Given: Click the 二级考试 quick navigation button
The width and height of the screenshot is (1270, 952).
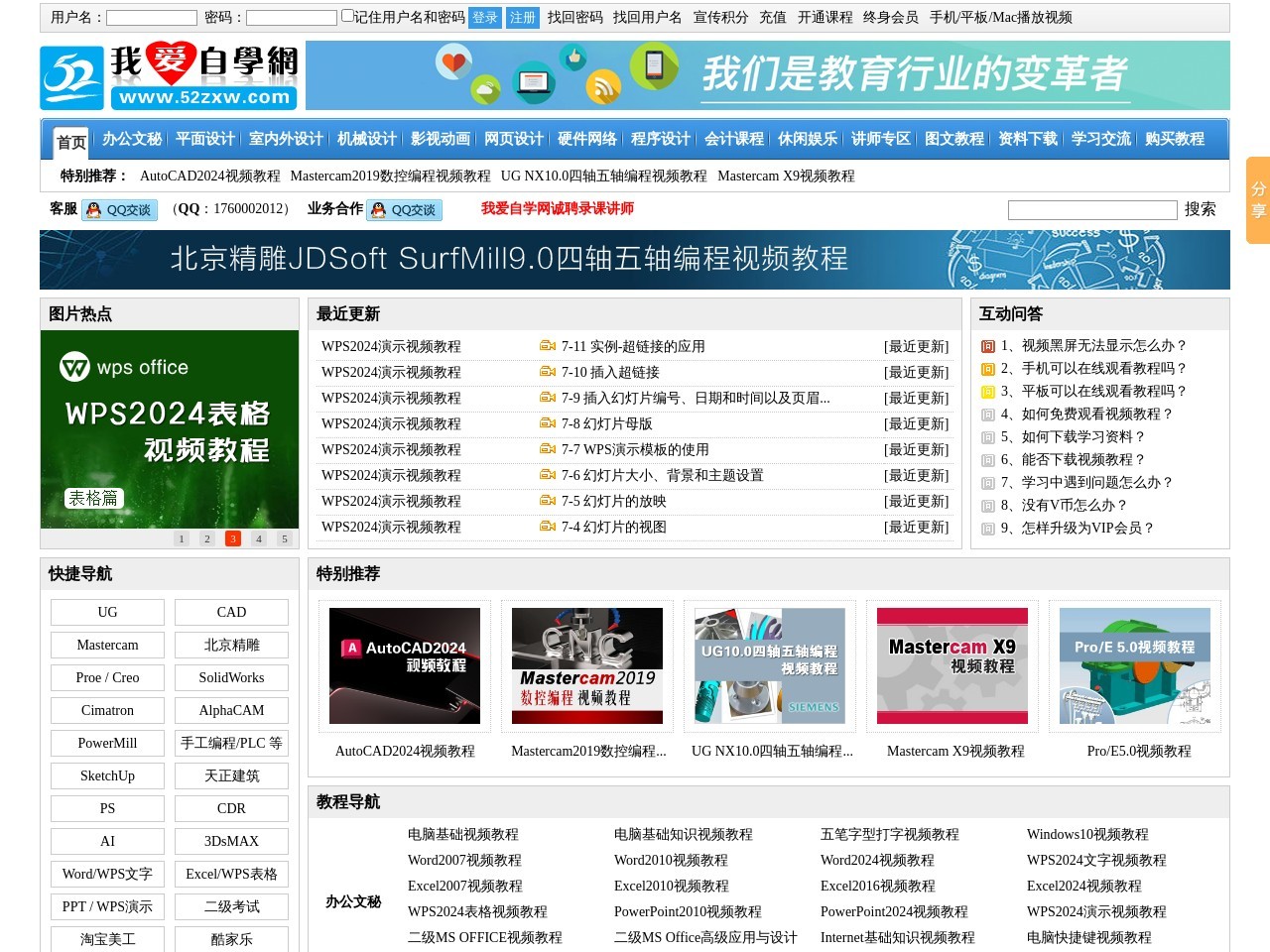Looking at the screenshot, I should (231, 906).
